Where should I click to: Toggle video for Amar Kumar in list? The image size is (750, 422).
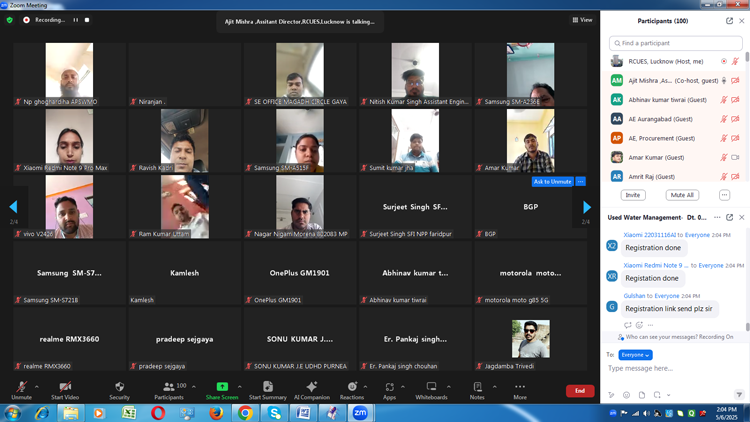[735, 157]
